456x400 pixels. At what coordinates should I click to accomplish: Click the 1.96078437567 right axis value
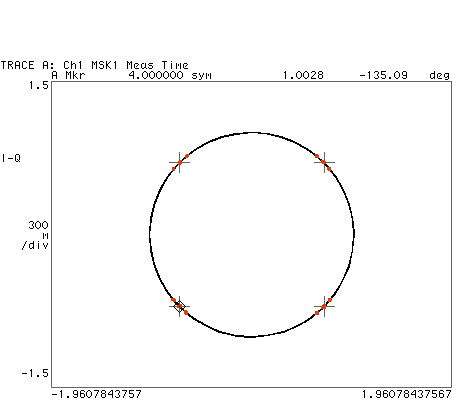click(407, 394)
